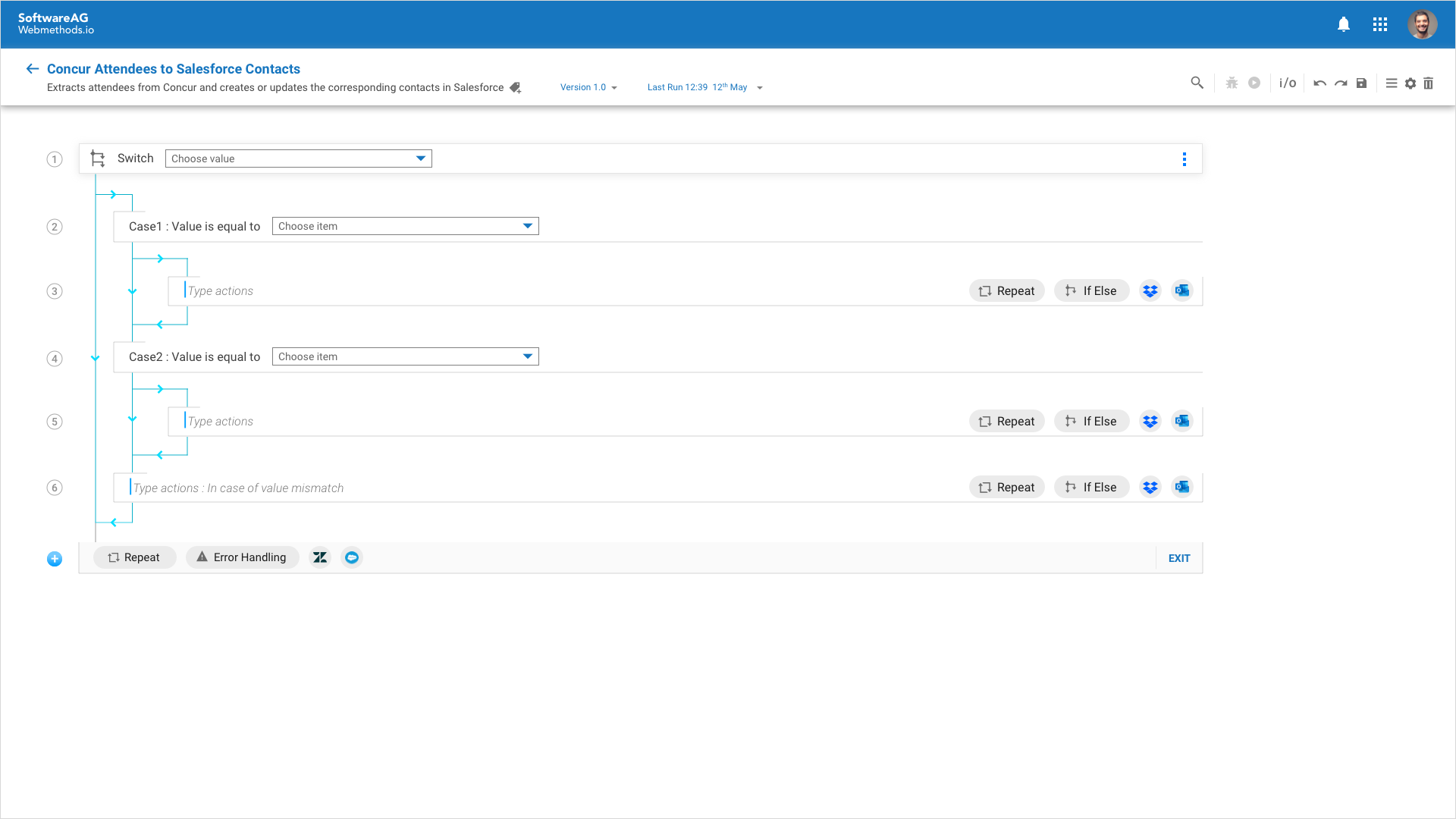Open the Switch step's three-dot menu
The width and height of the screenshot is (1456, 819).
pyautogui.click(x=1184, y=159)
